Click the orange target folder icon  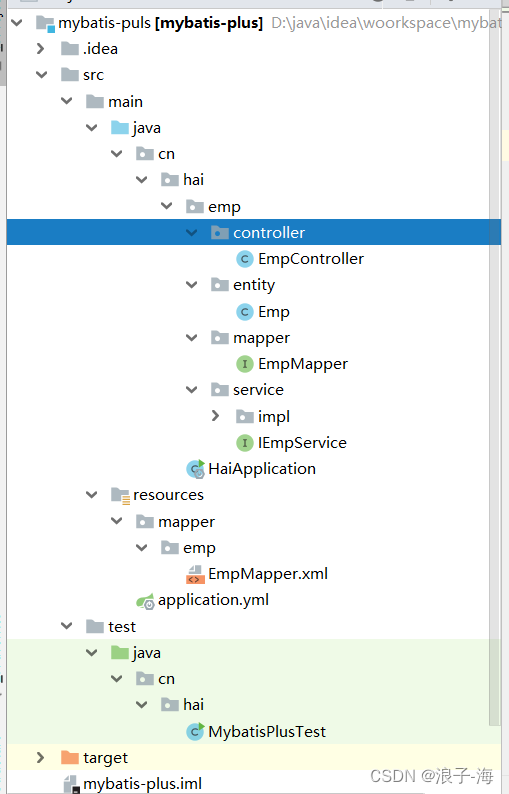click(x=69, y=758)
